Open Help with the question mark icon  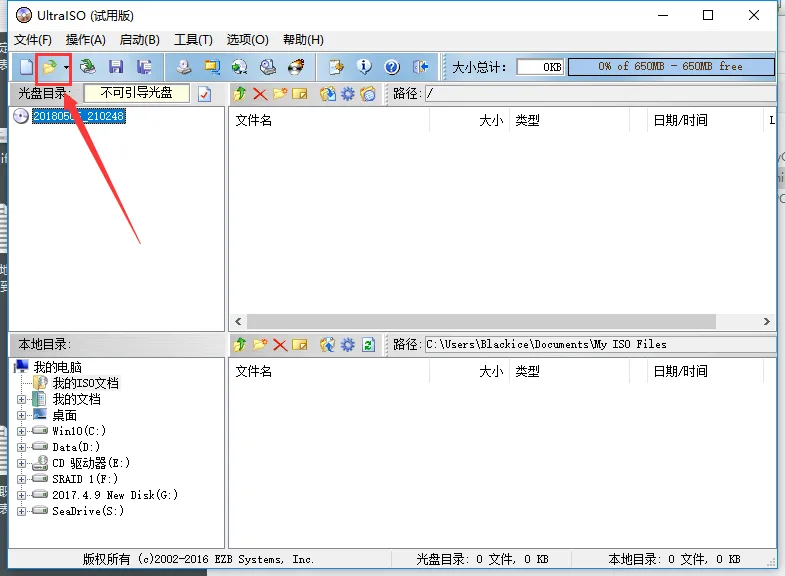click(392, 67)
